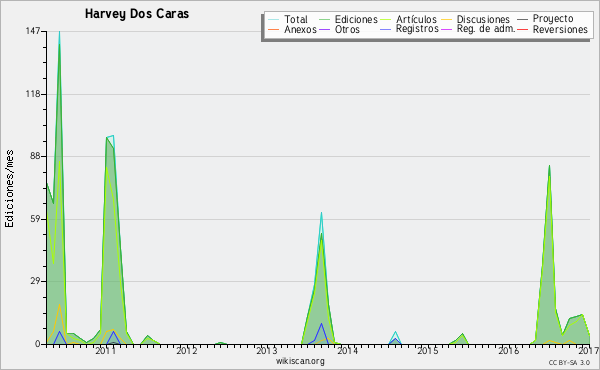The height and width of the screenshot is (370, 600).
Task: Click the x-axis year '2015'
Action: coord(428,350)
